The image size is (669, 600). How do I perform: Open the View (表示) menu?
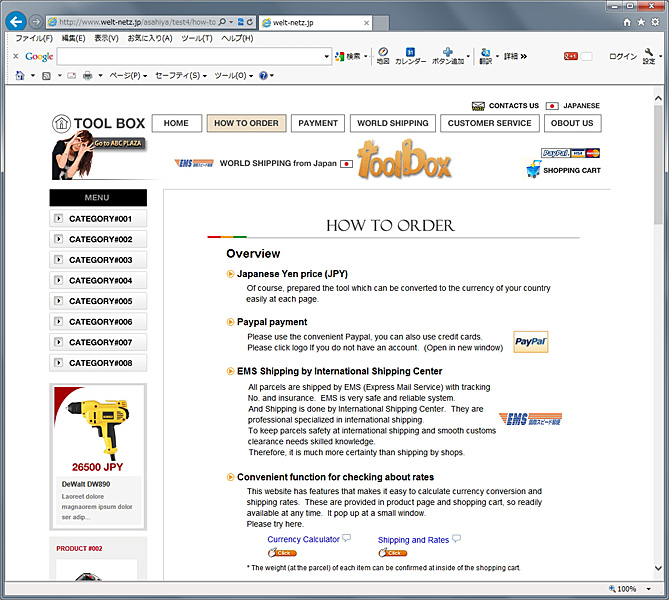106,38
